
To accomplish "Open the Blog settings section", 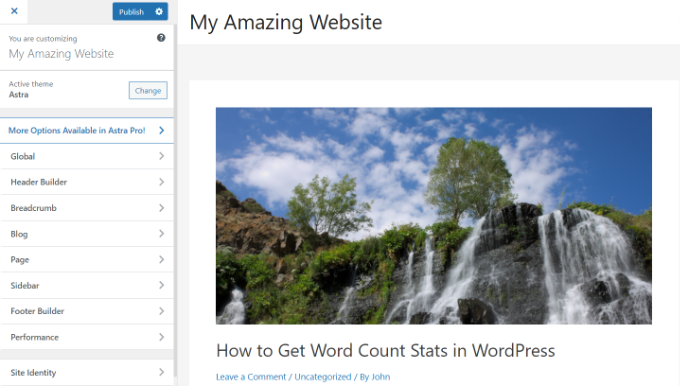I will pyautogui.click(x=87, y=234).
